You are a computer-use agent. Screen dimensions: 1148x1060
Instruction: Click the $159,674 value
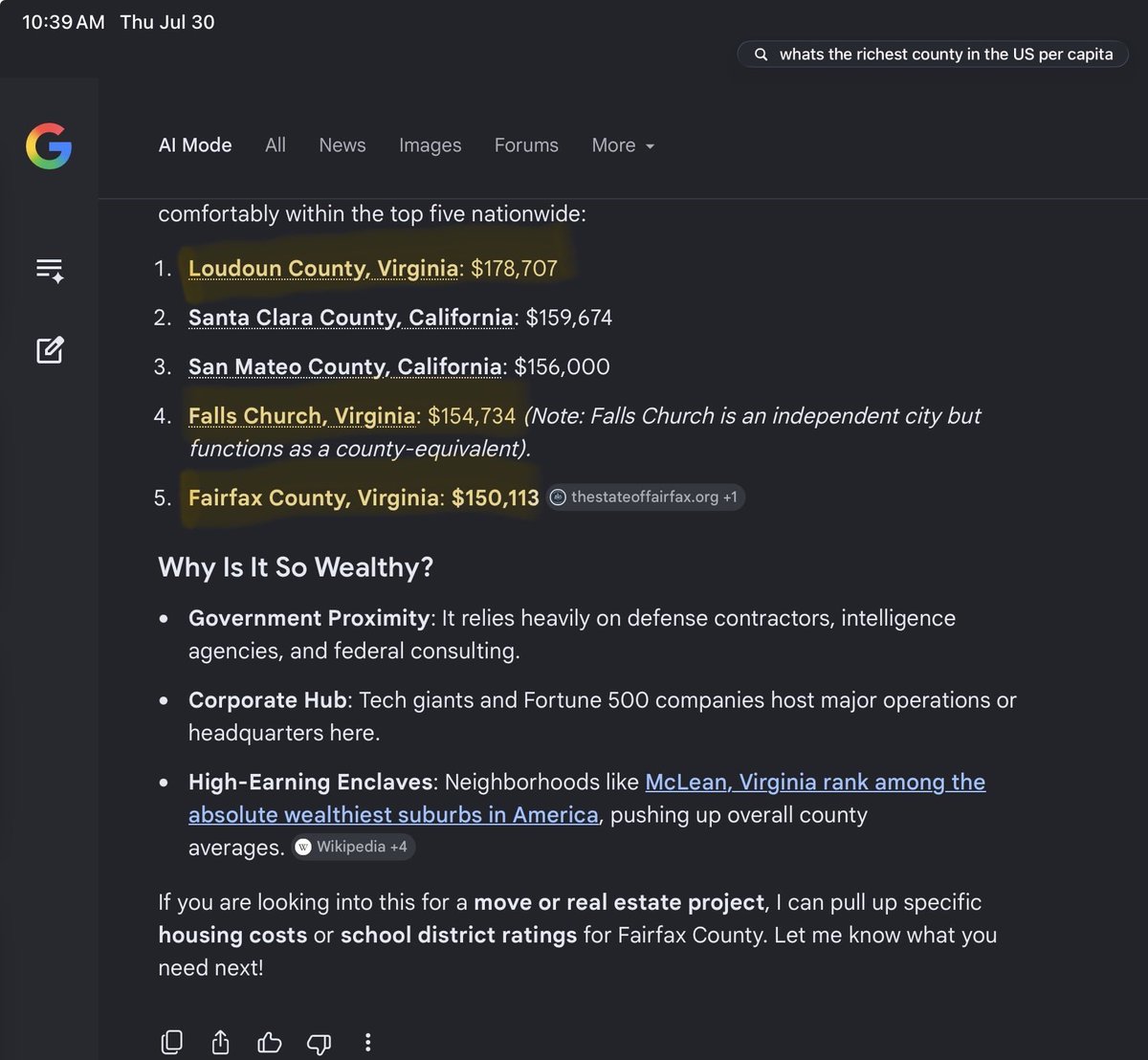569,318
